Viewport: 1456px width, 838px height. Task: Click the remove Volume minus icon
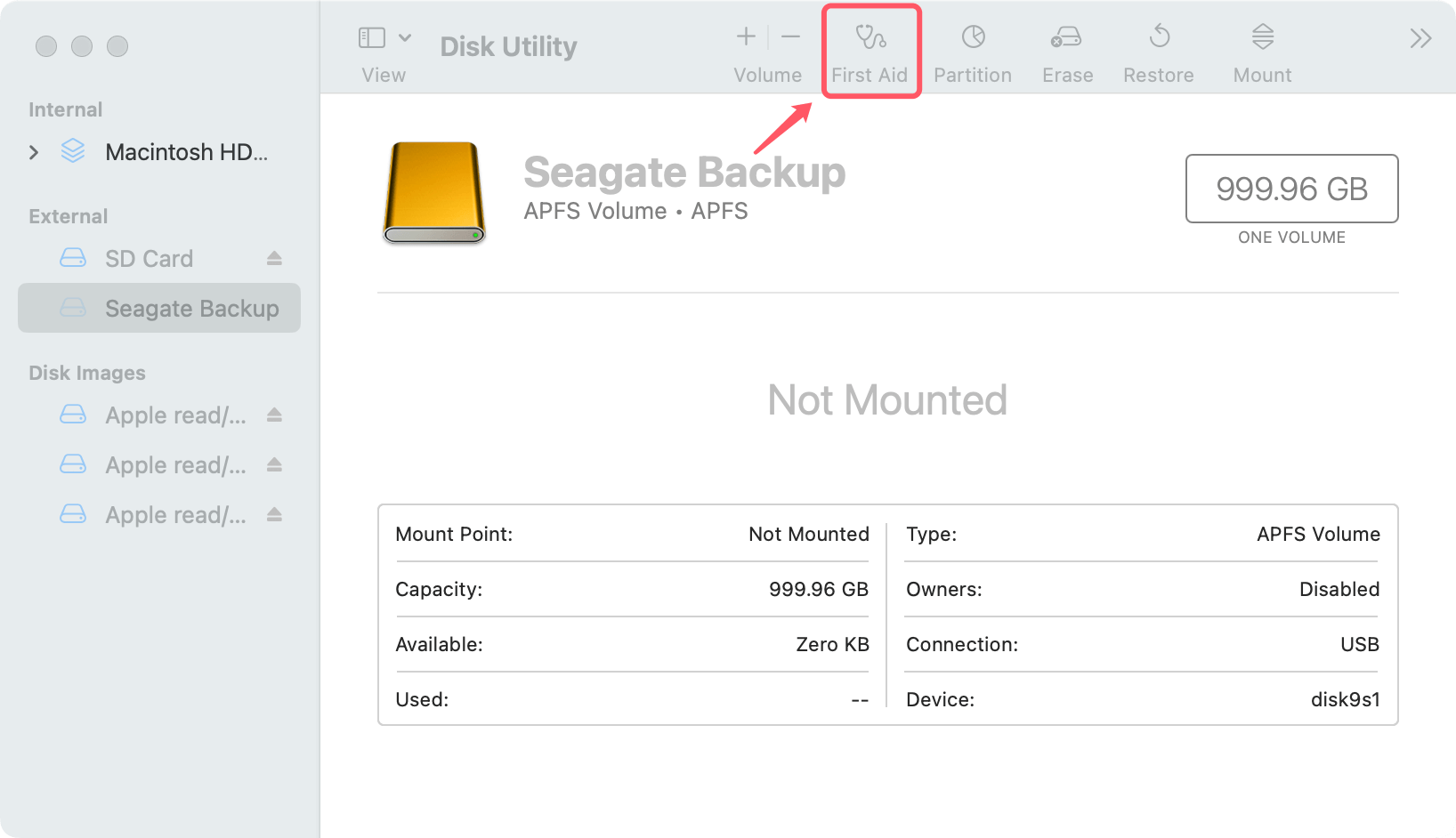(789, 37)
